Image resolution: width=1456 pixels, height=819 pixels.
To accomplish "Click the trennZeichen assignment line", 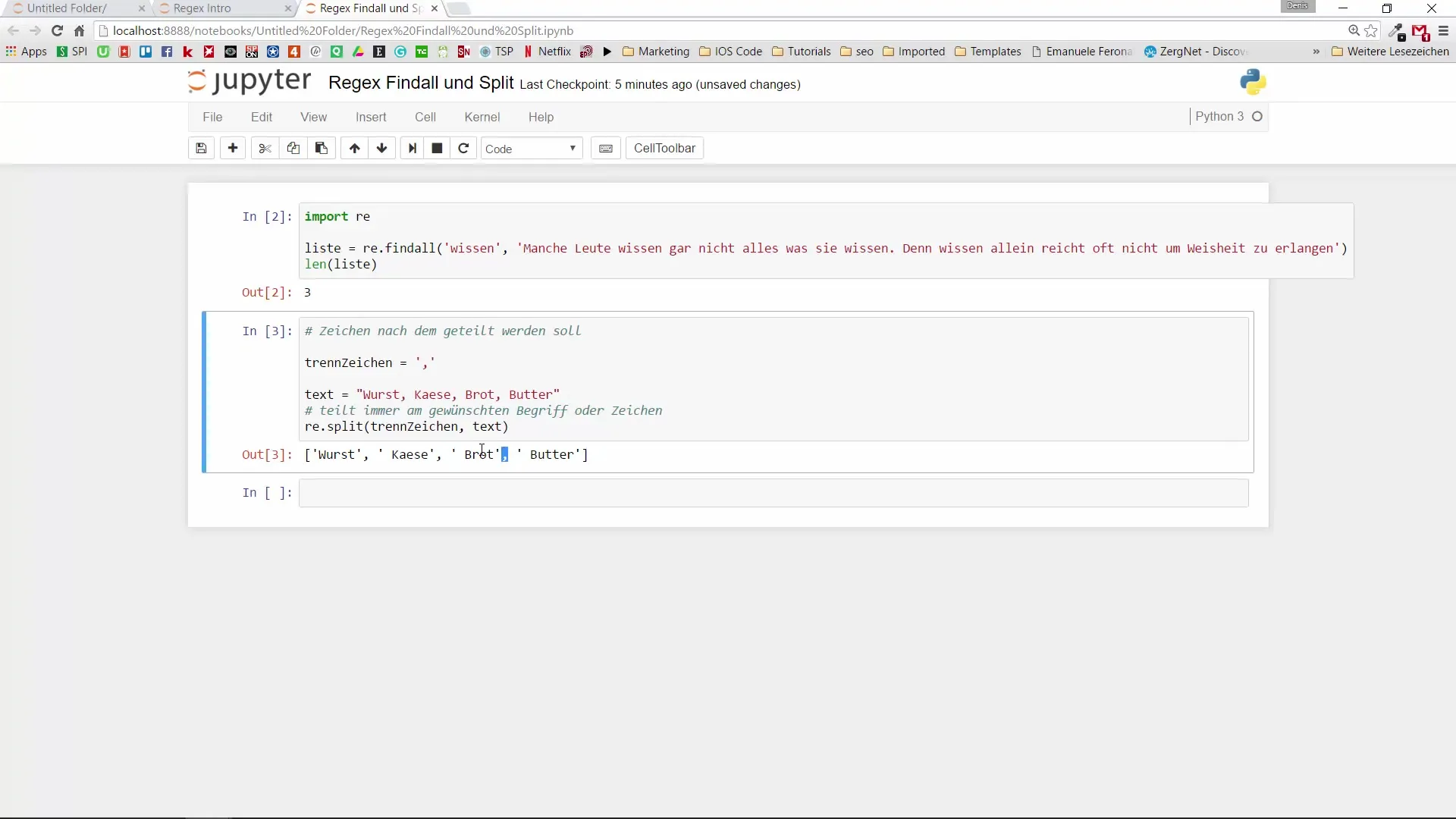I will (370, 363).
